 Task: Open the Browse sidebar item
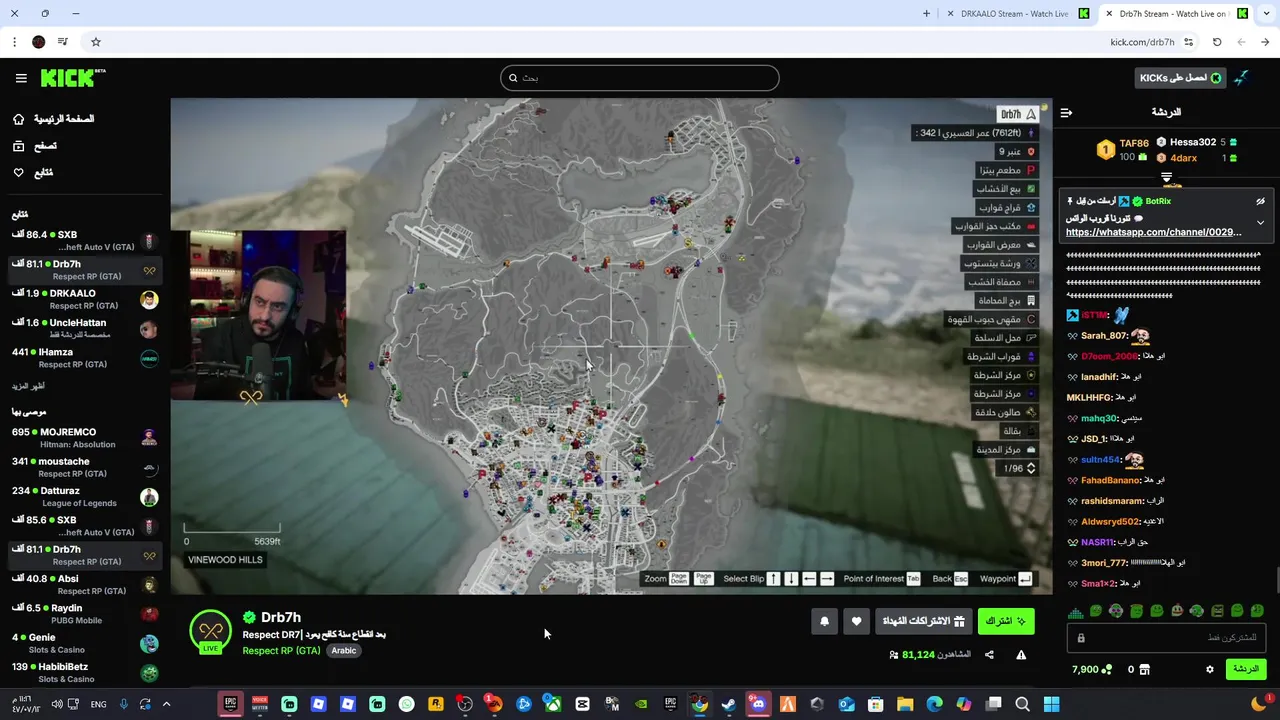coord(34,146)
